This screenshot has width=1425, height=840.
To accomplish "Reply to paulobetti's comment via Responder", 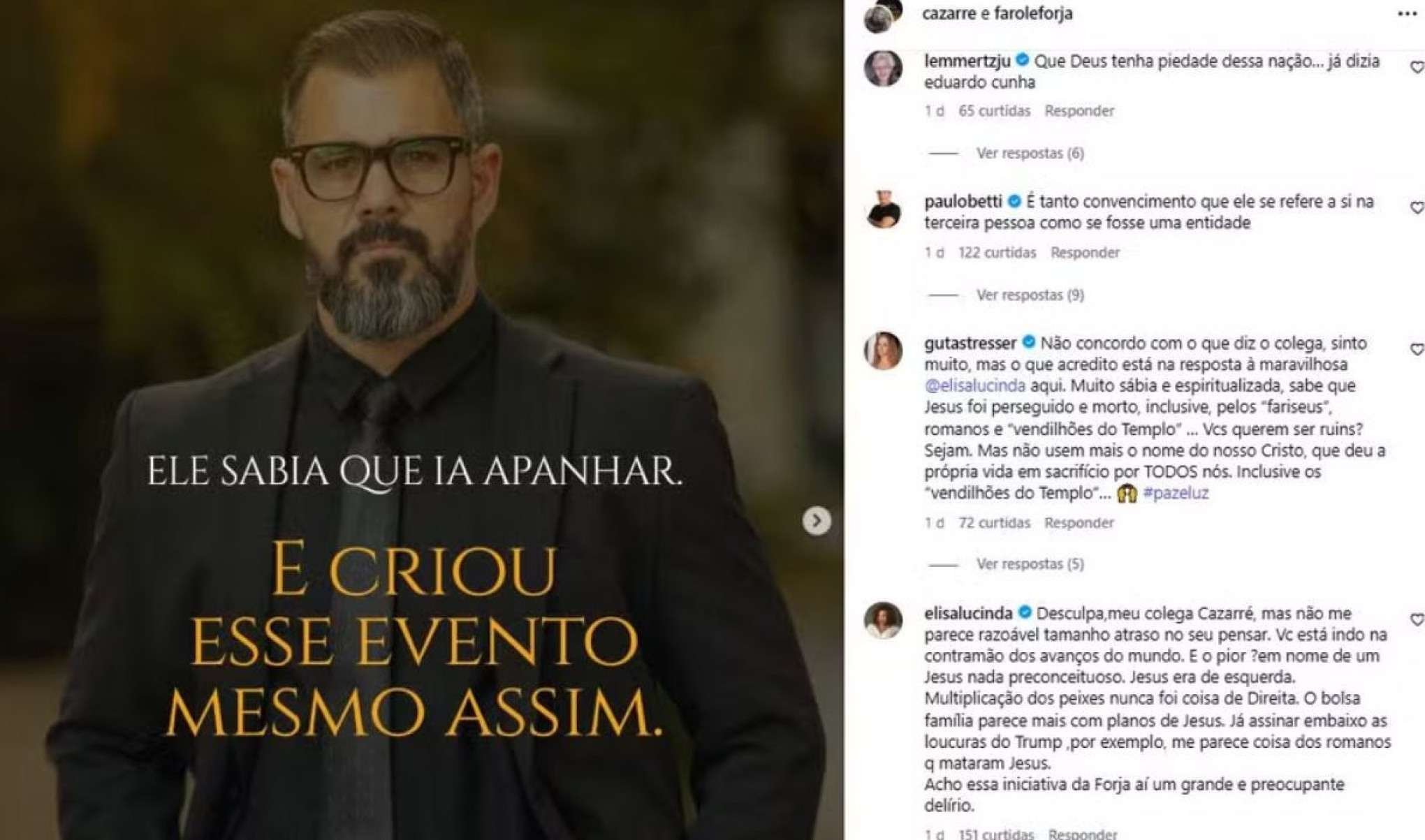I will [x=1085, y=252].
